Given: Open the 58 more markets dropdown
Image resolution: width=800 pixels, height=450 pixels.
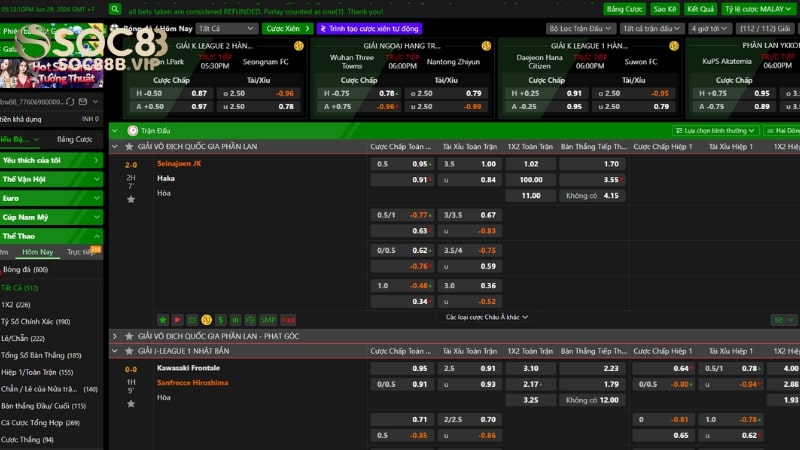Looking at the screenshot, I should point(783,320).
